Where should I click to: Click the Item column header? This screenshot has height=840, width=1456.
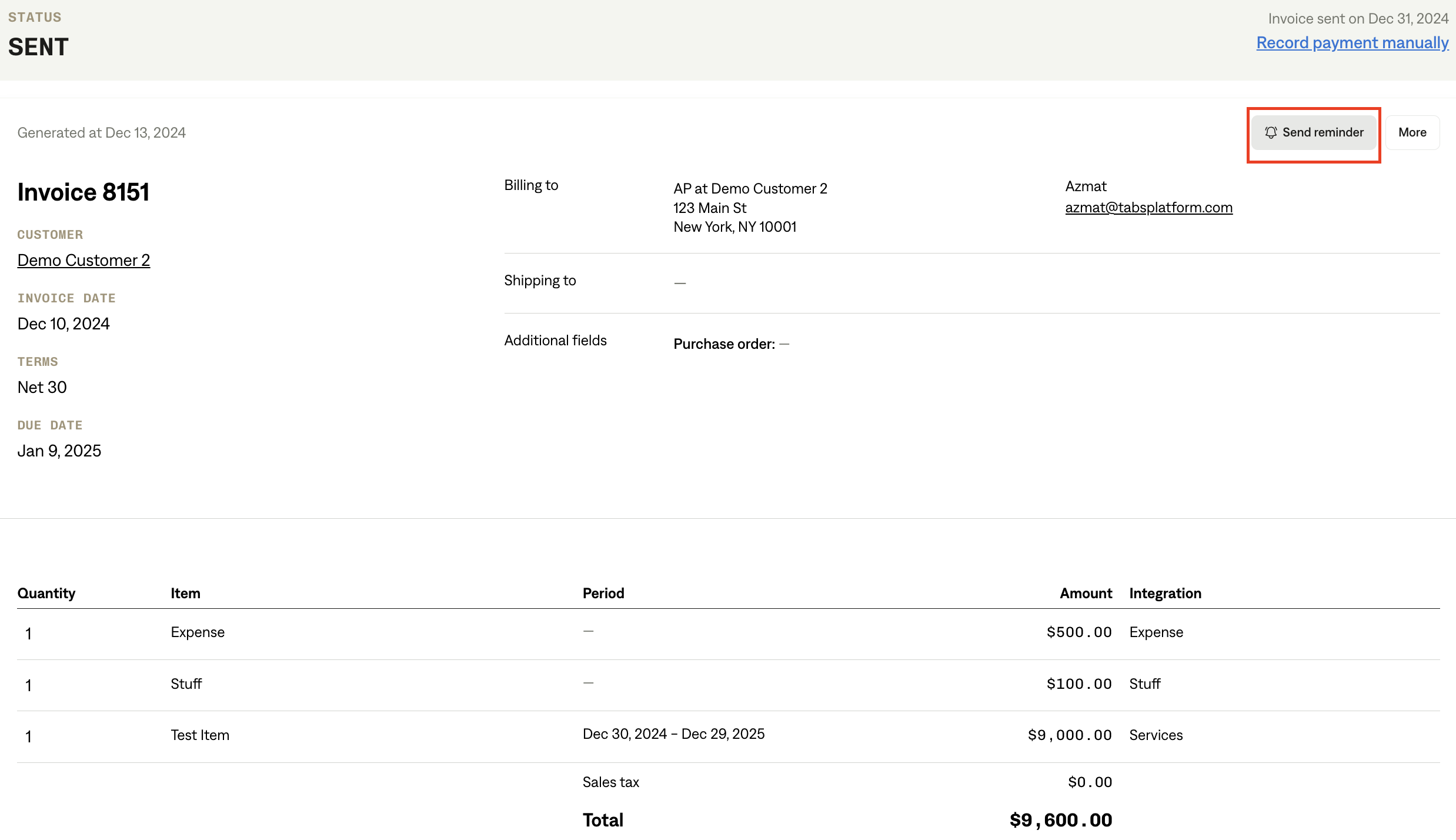coord(185,594)
